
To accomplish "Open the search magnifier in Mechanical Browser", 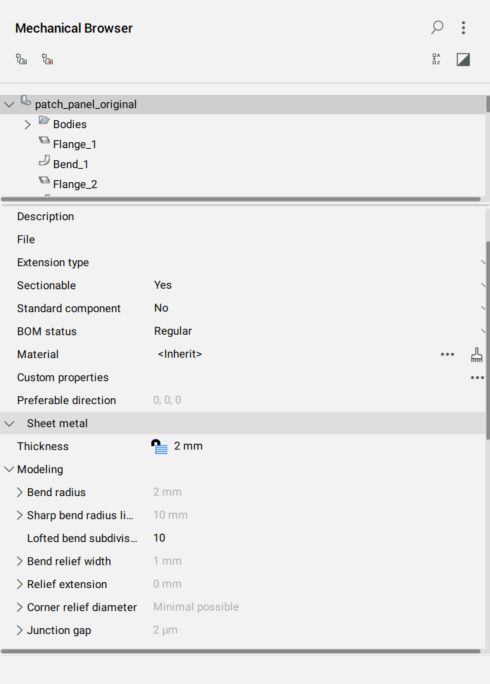I will click(x=437, y=27).
